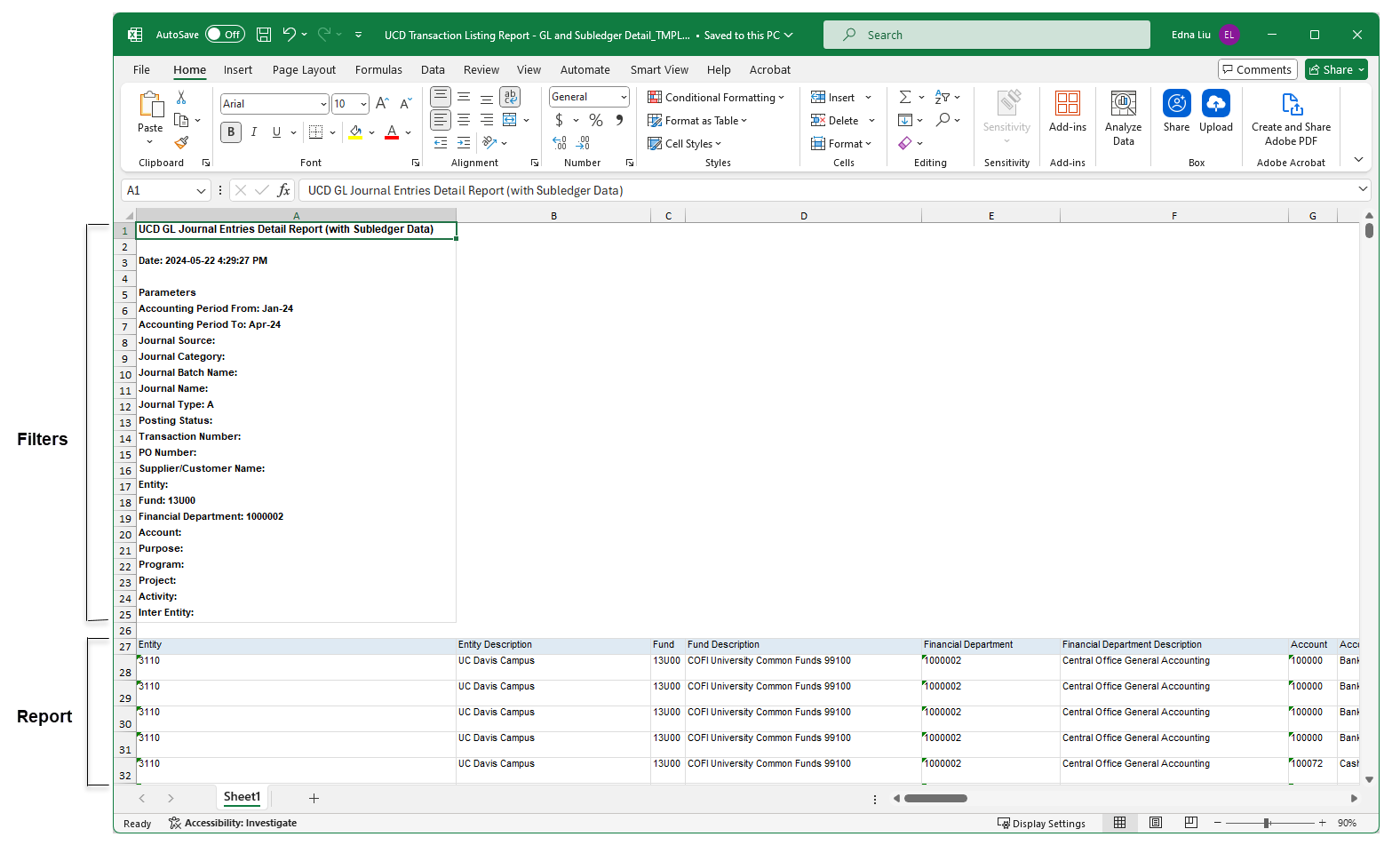This screenshot has width=1400, height=853.
Task: Click the zoom slider handle
Action: [x=1267, y=823]
